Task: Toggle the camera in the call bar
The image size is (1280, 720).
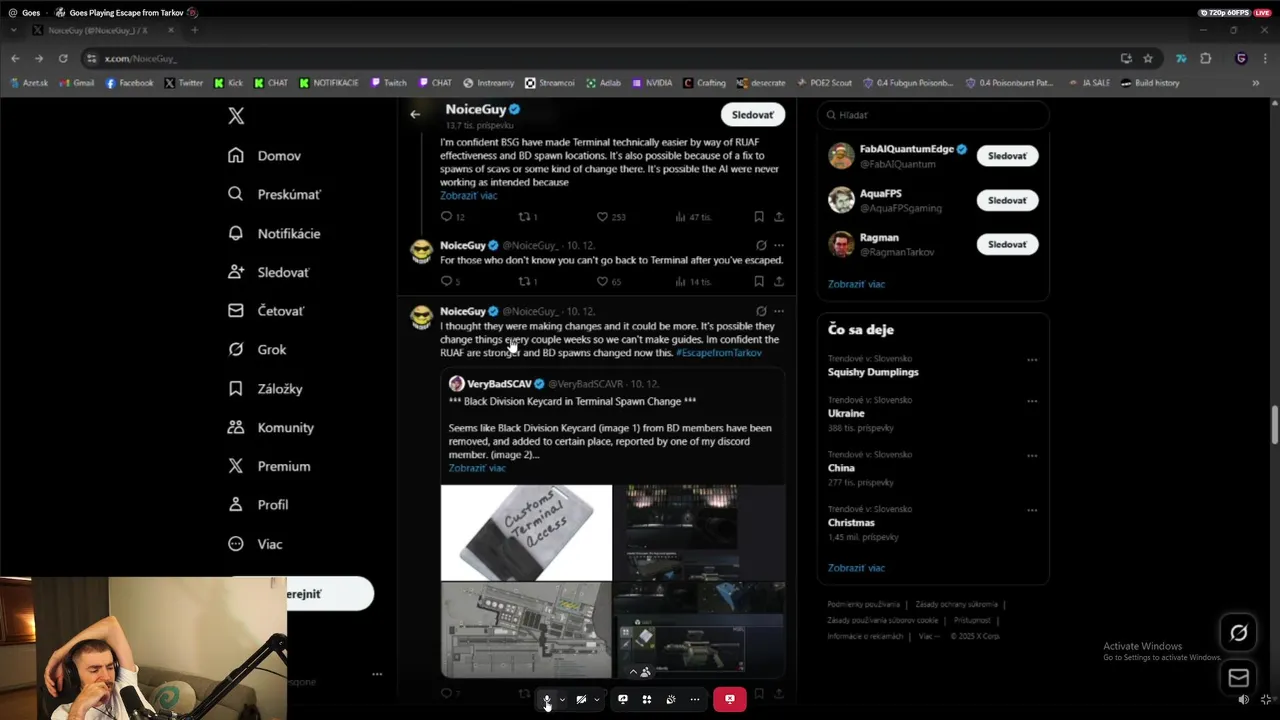Action: (581, 699)
